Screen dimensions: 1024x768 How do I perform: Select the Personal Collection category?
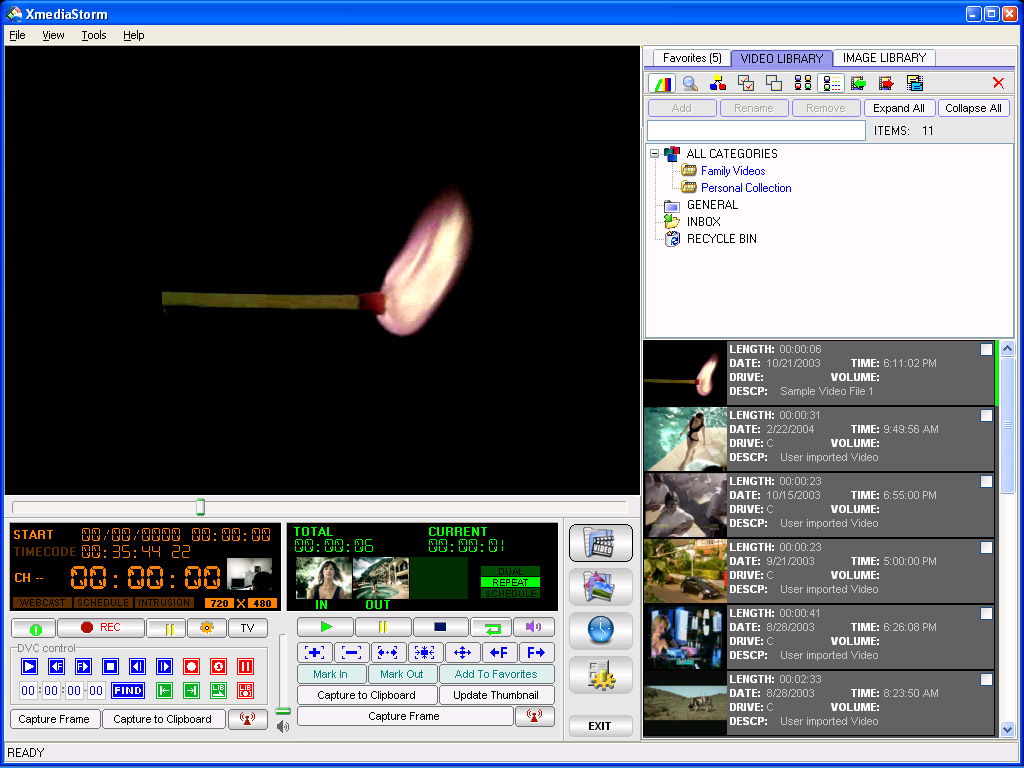pos(746,187)
